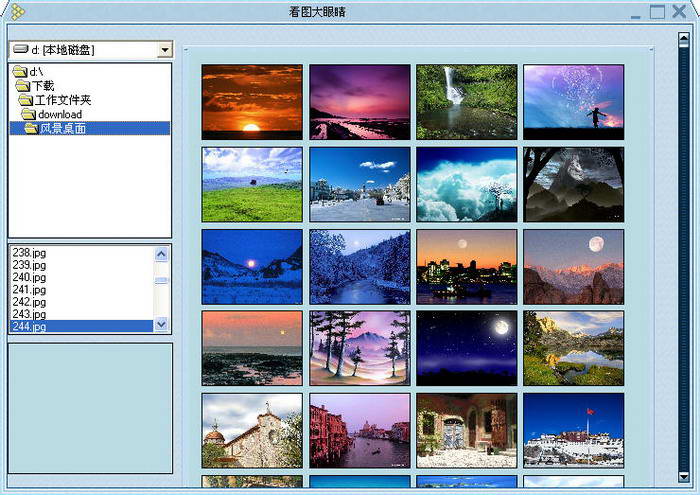
Task: Open the d: local disk drive dropdown
Action: point(164,50)
